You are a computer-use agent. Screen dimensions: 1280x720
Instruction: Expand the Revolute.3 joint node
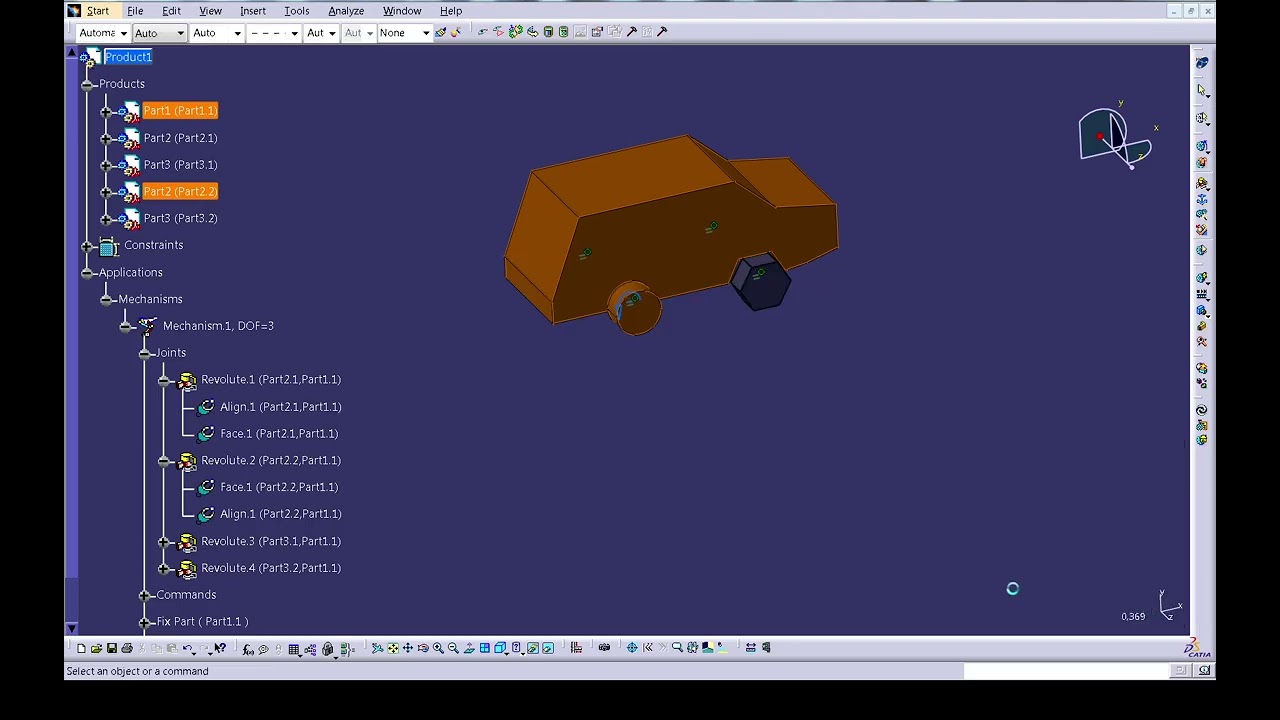(x=164, y=542)
